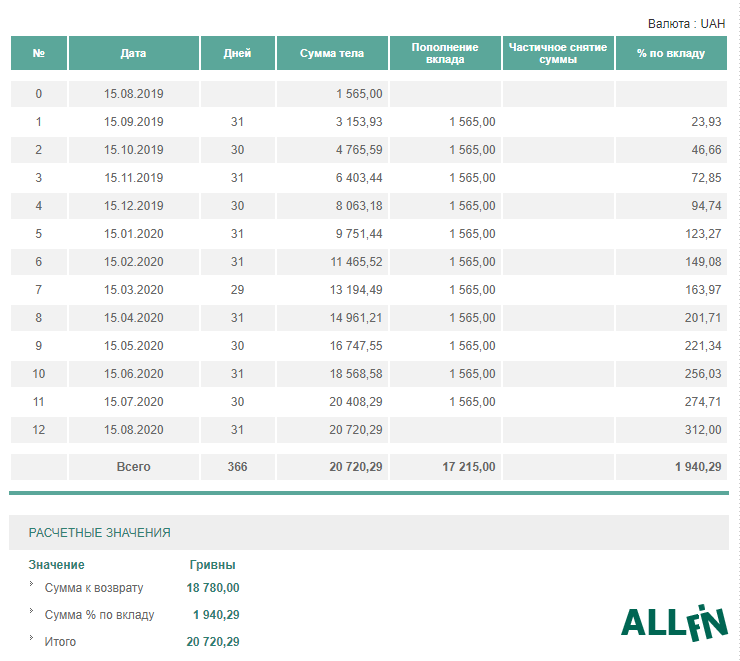Select date cell 15.07.2020
The image size is (740, 661).
(134, 402)
